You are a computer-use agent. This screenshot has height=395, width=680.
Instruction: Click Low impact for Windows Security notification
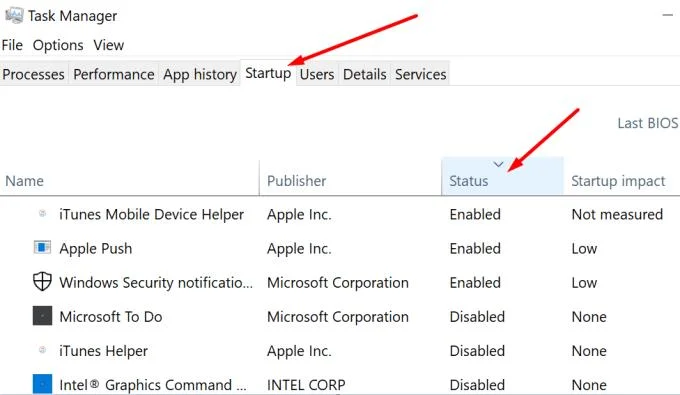coord(584,283)
